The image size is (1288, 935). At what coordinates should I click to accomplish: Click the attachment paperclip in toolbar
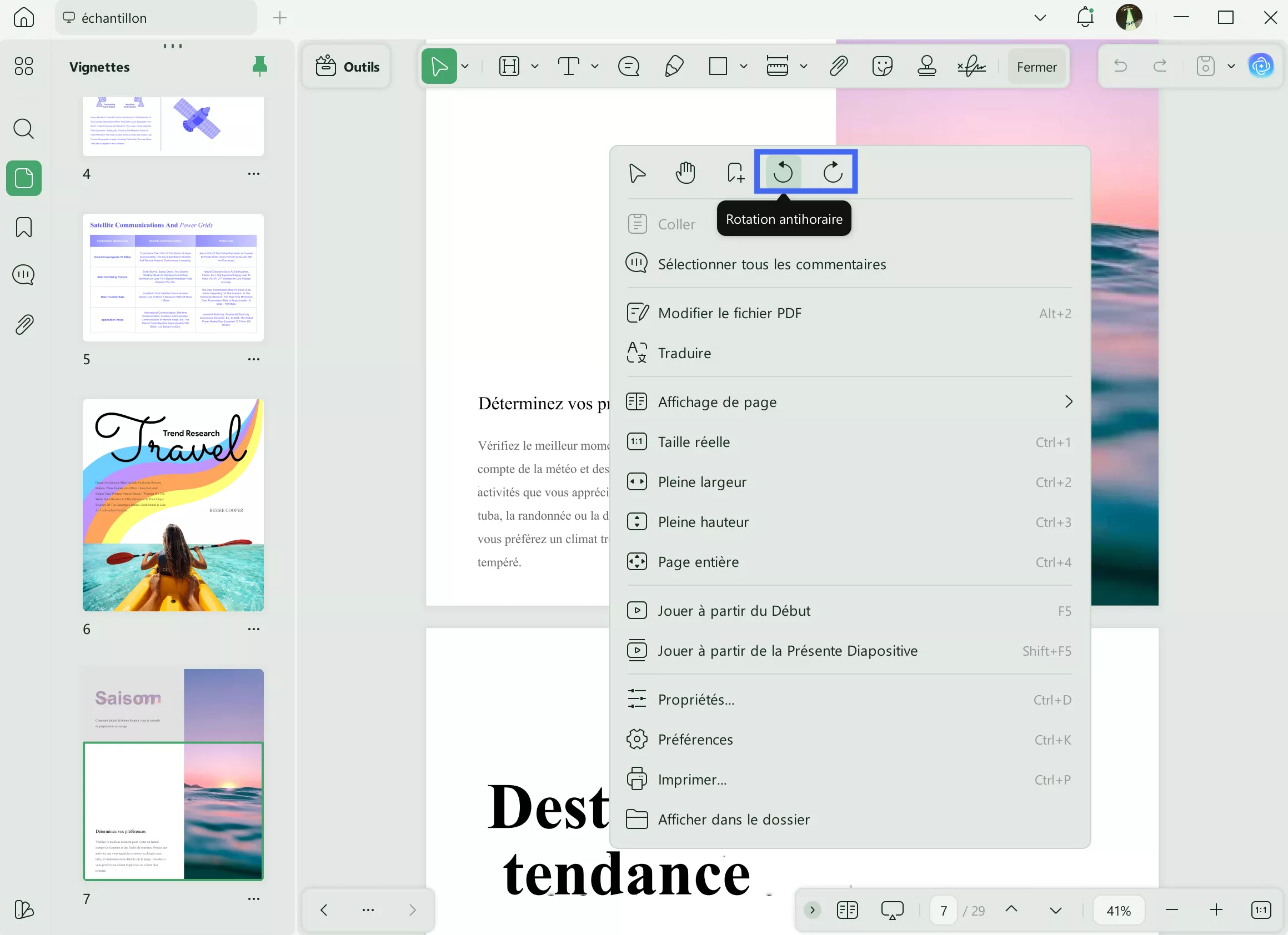pos(838,67)
